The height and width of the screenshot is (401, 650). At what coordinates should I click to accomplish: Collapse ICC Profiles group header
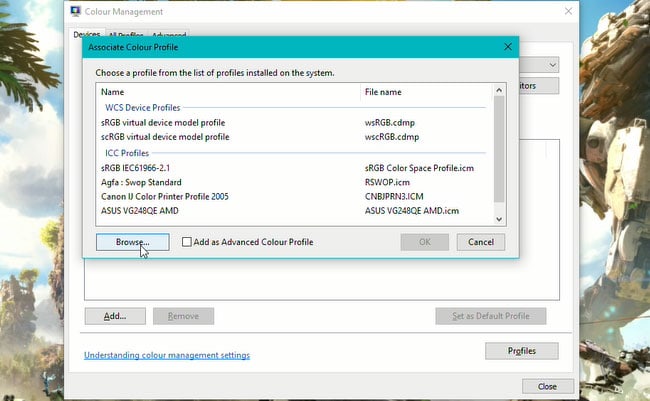click(x=126, y=153)
